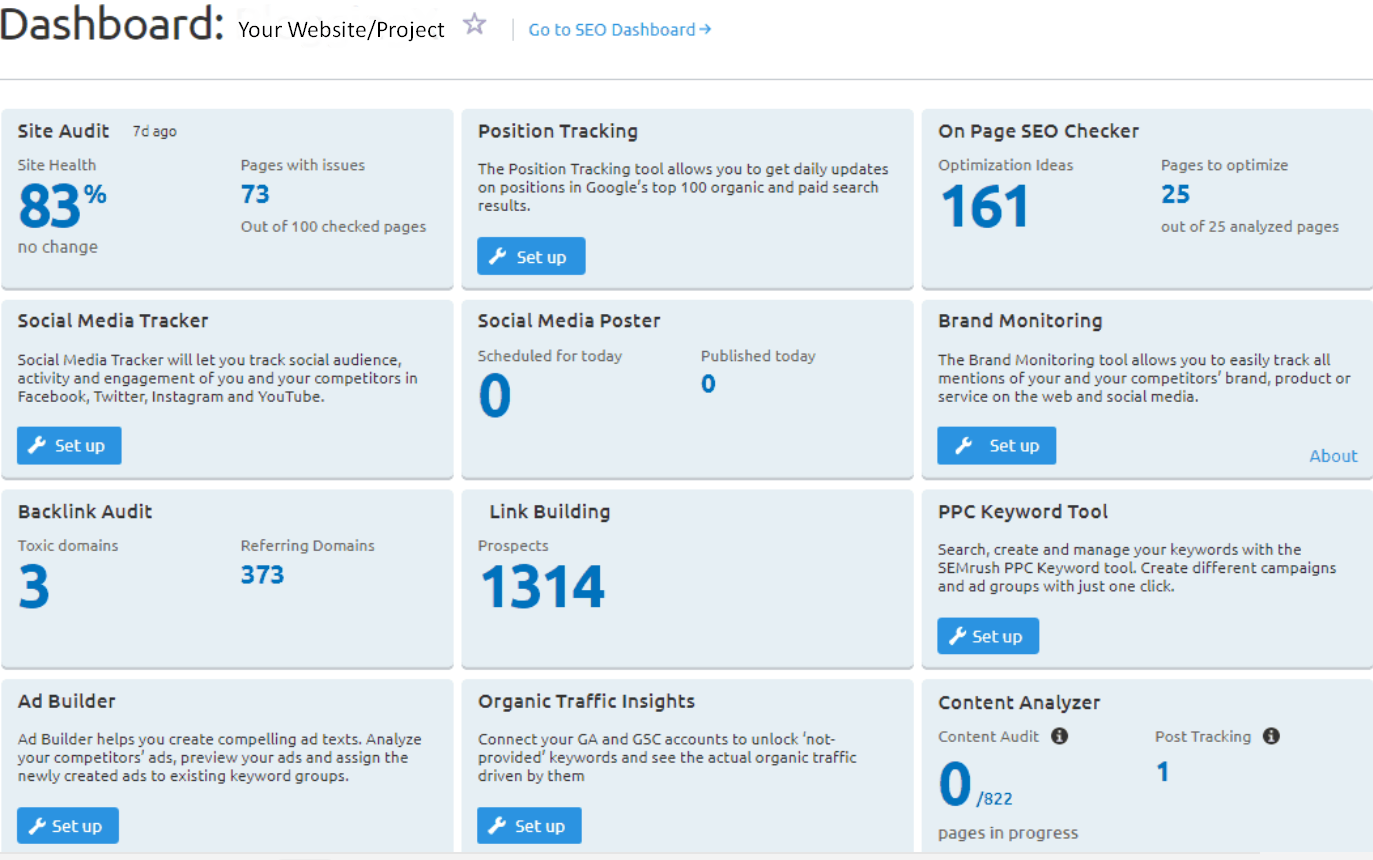Click the wrench icon on Ad Builder Set up
Screen dimensions: 1373x860
pos(37,825)
